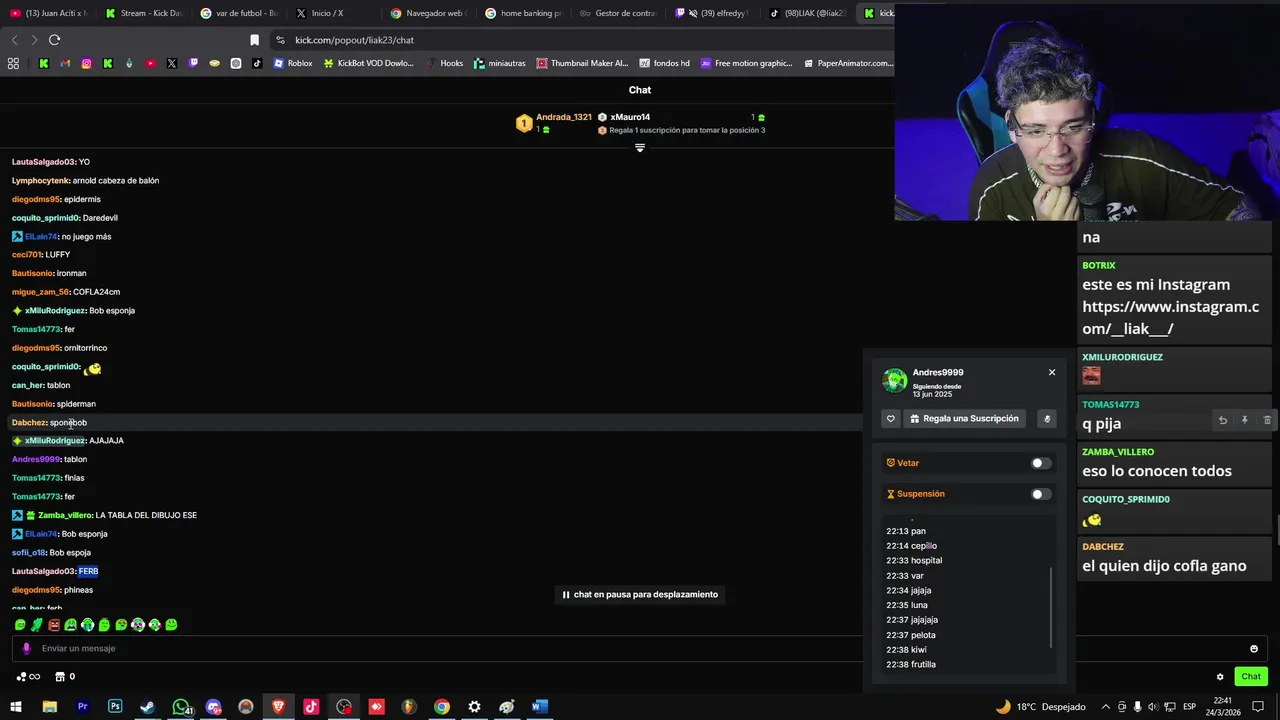
Task: Reload the page with the refresh icon
Action: point(54,40)
